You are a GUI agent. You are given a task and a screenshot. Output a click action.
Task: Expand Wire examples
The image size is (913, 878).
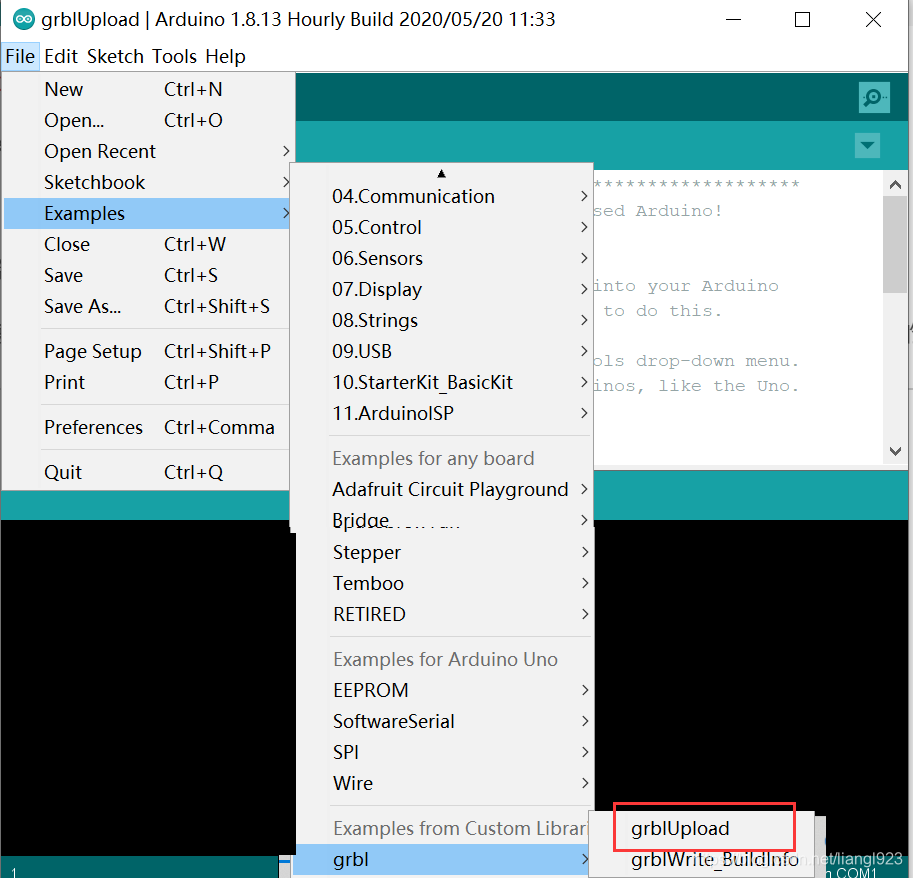[x=445, y=783]
